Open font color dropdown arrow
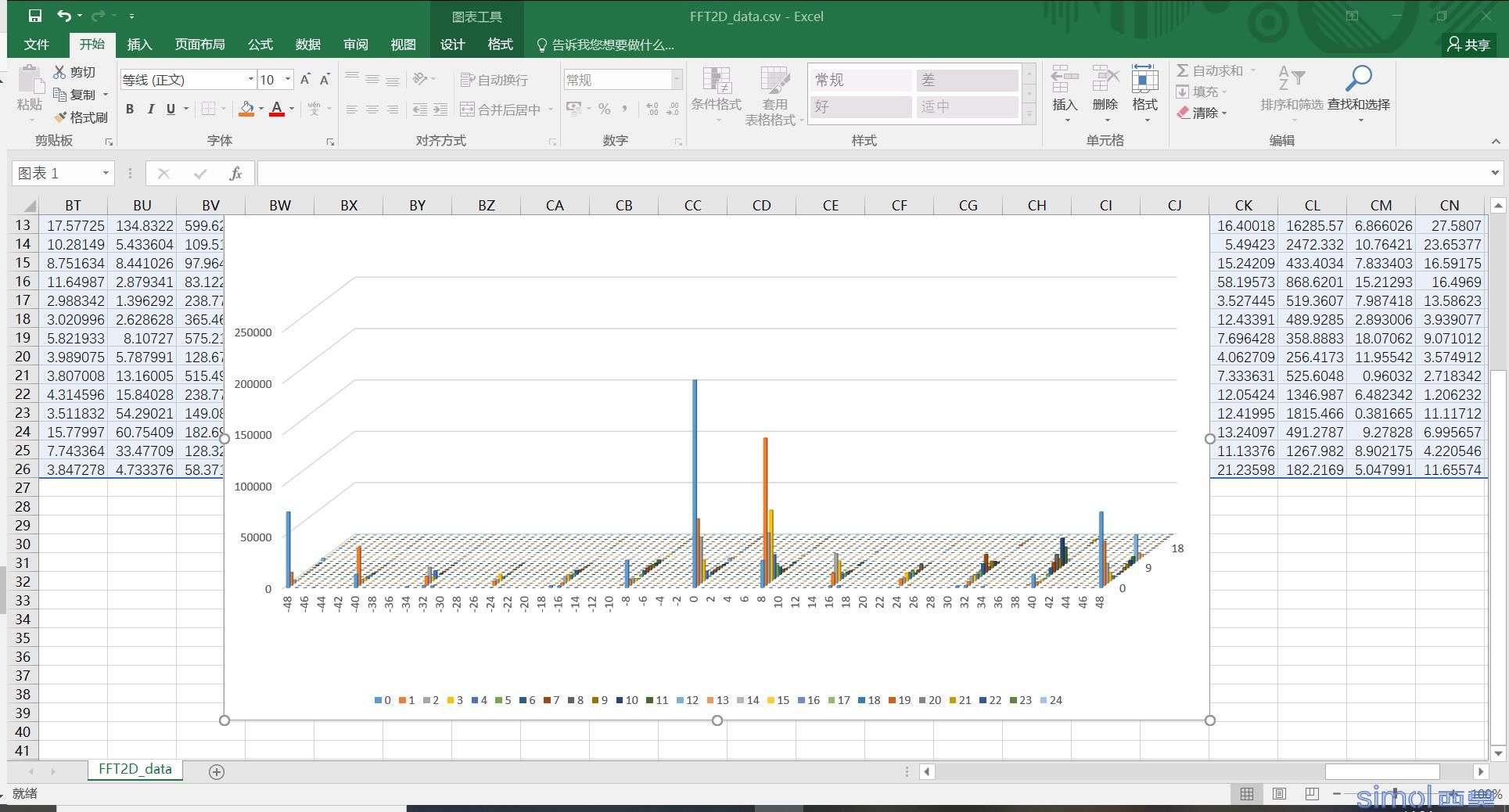 point(292,110)
